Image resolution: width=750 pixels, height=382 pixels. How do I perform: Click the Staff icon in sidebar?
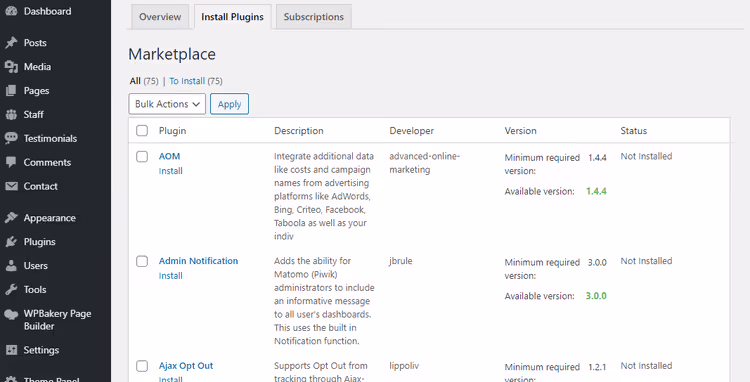[x=11, y=114]
